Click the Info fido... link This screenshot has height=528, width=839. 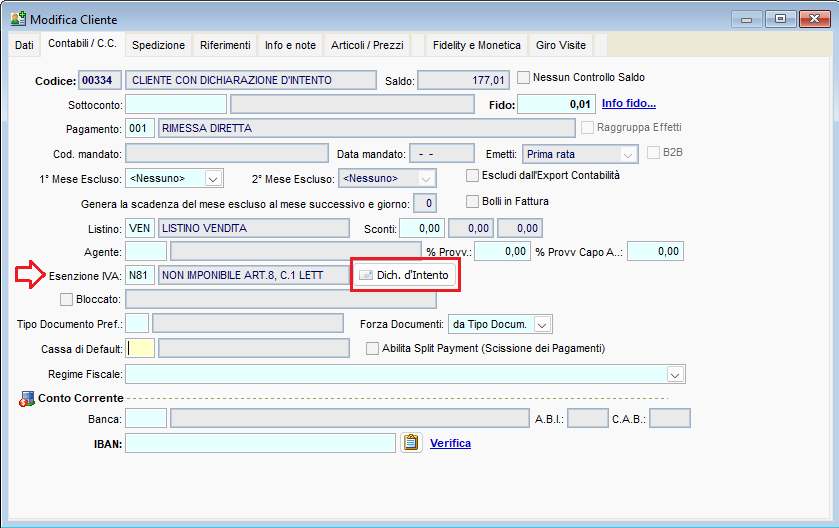tap(628, 103)
